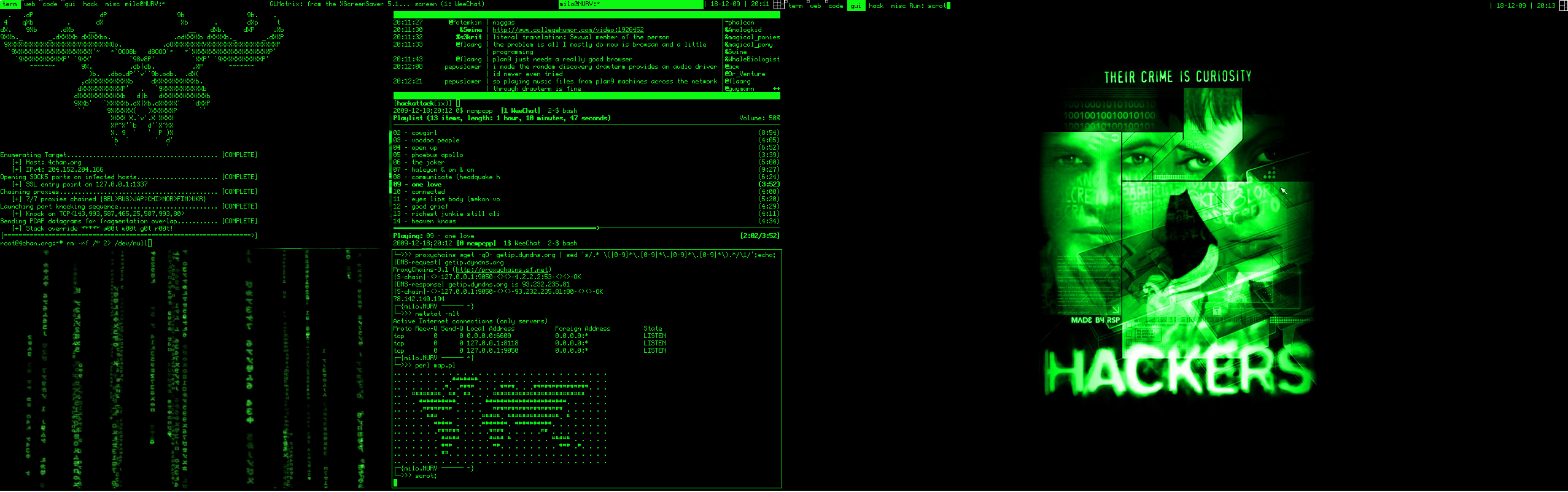This screenshot has width=1568, height=492.
Task: Select track '03 - voodoo people' in playlist
Action: tap(586, 140)
